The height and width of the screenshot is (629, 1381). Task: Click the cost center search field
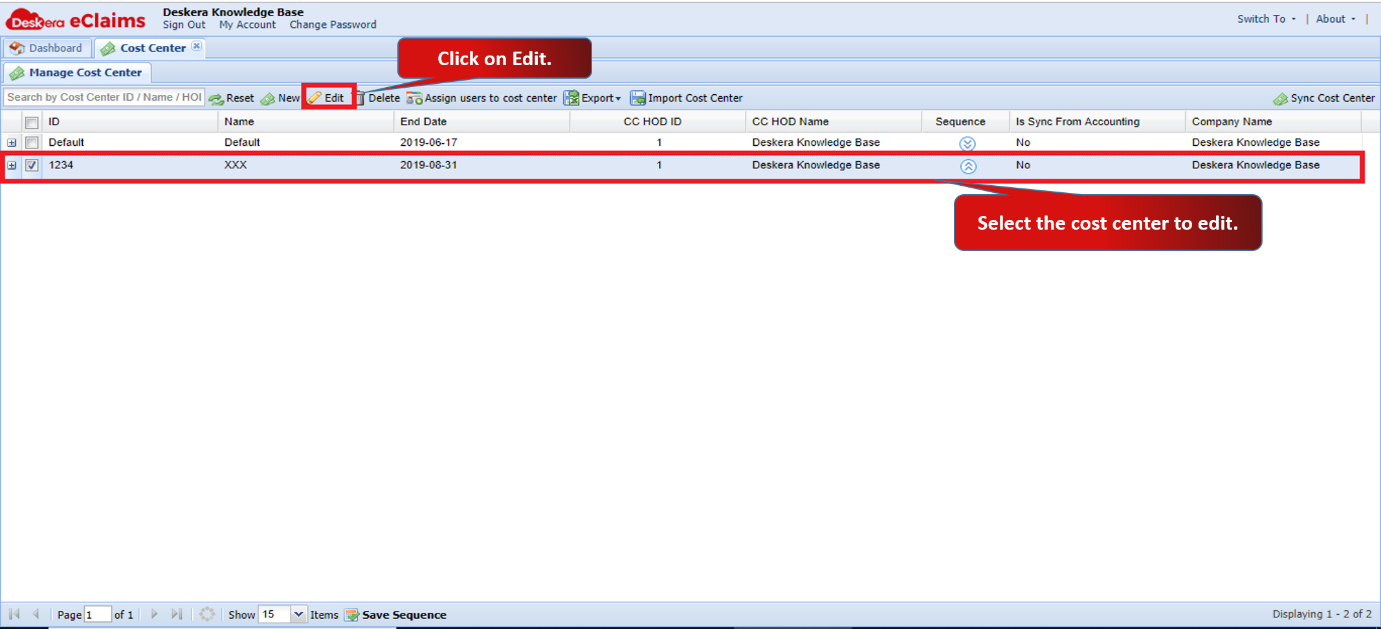click(x=104, y=98)
